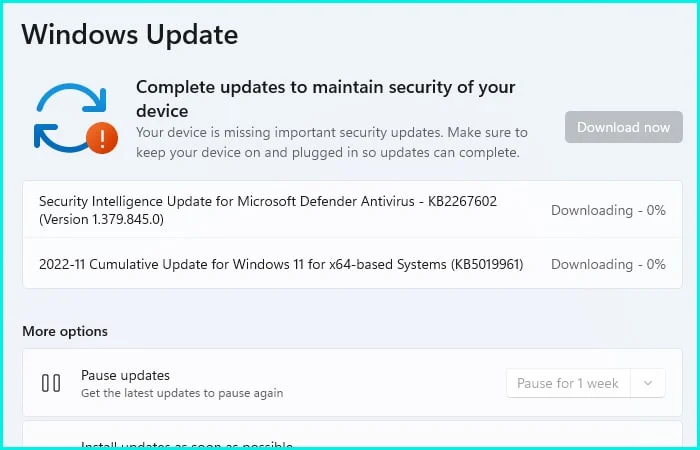Select the Security Intelligence Update for Defender entry
This screenshot has width=700, height=450.
click(267, 201)
